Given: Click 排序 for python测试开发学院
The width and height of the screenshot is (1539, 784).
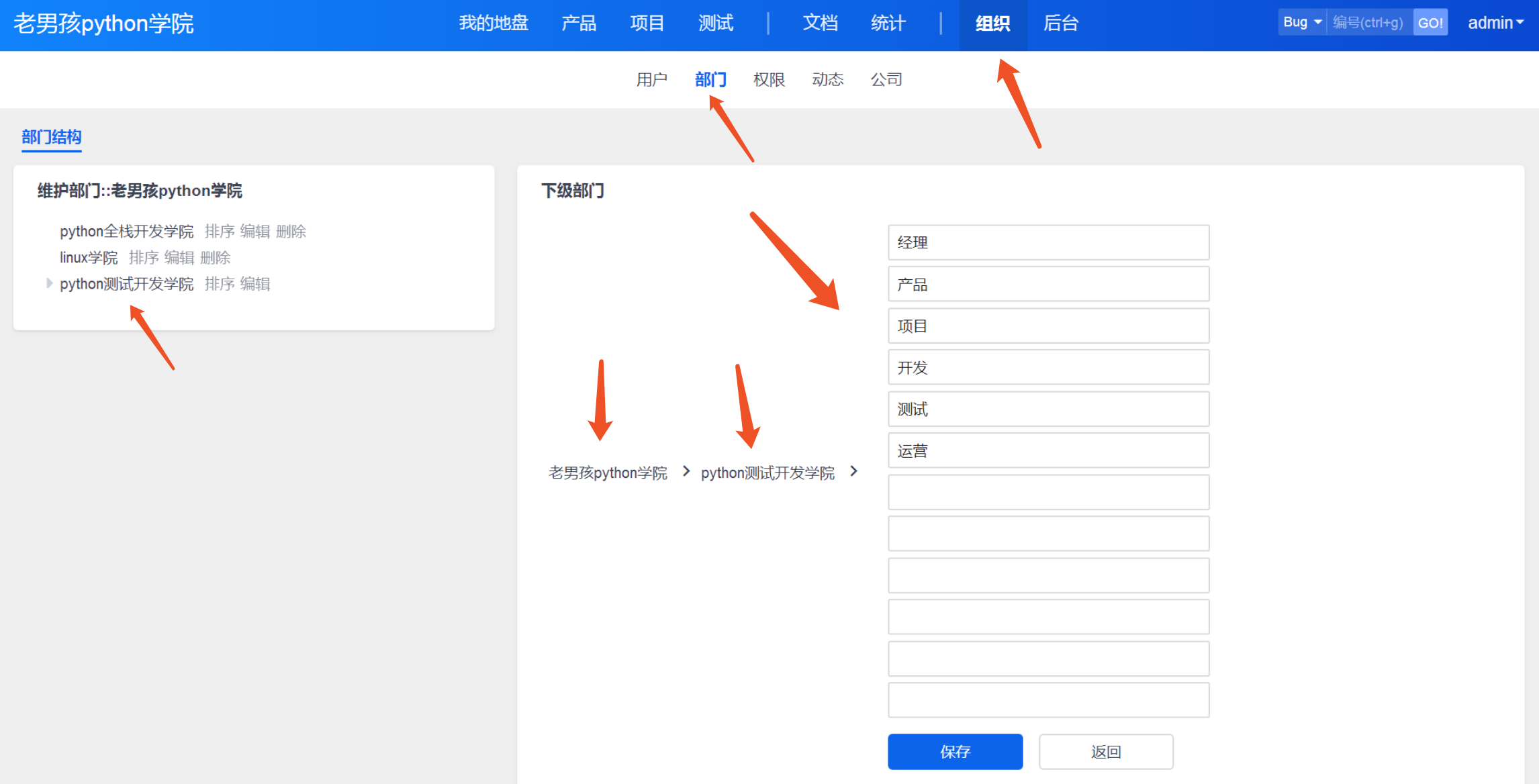Looking at the screenshot, I should [x=220, y=284].
